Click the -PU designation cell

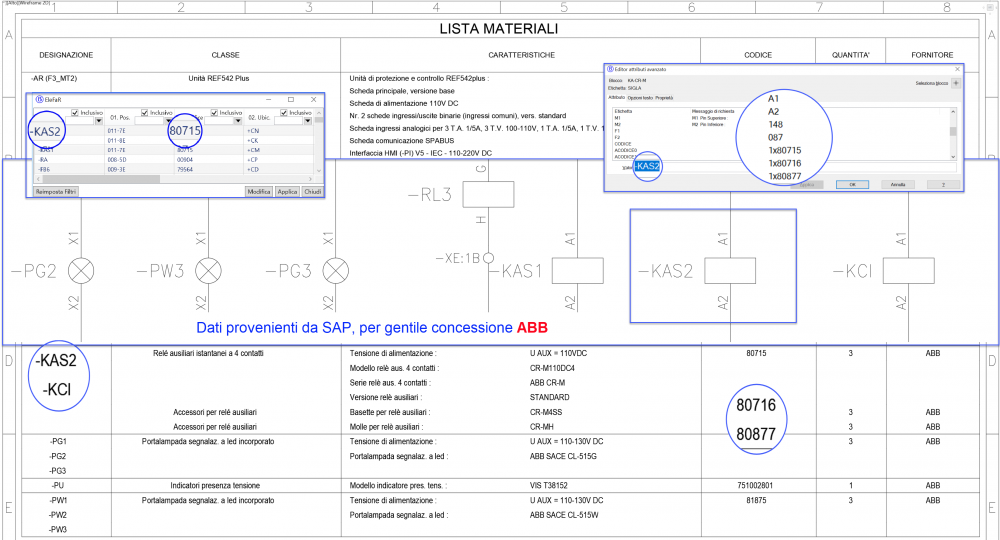tap(58, 485)
